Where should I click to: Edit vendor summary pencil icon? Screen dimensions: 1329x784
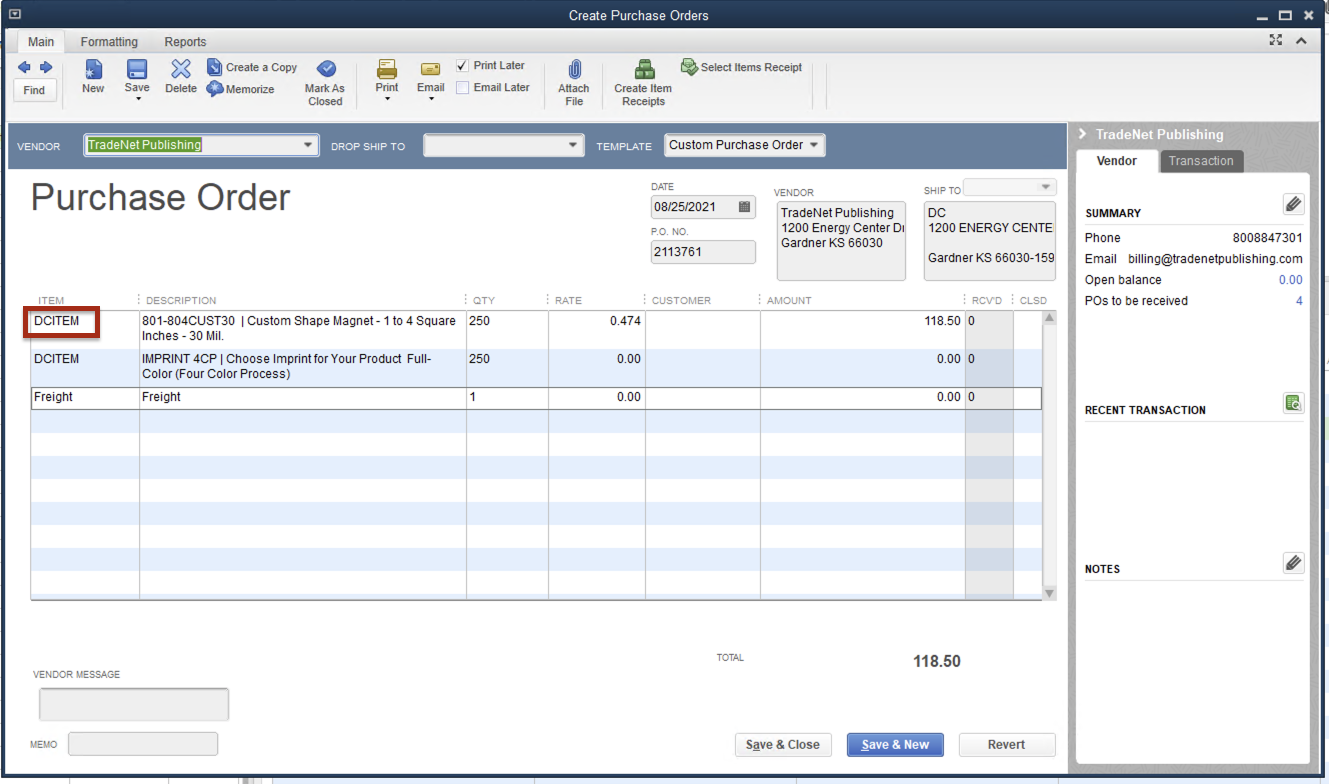(1294, 204)
